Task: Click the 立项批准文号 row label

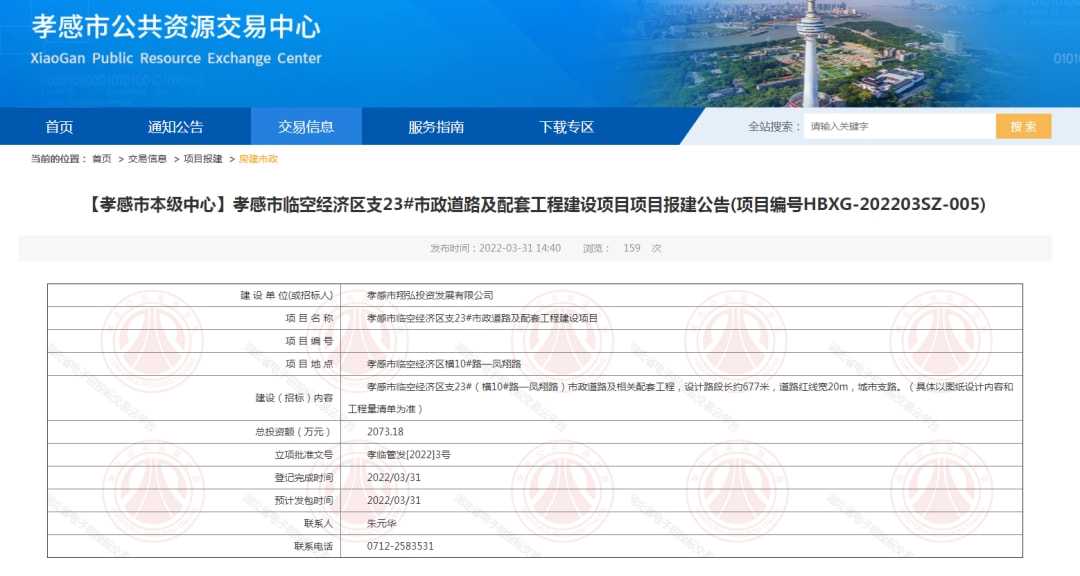Action: point(304,455)
